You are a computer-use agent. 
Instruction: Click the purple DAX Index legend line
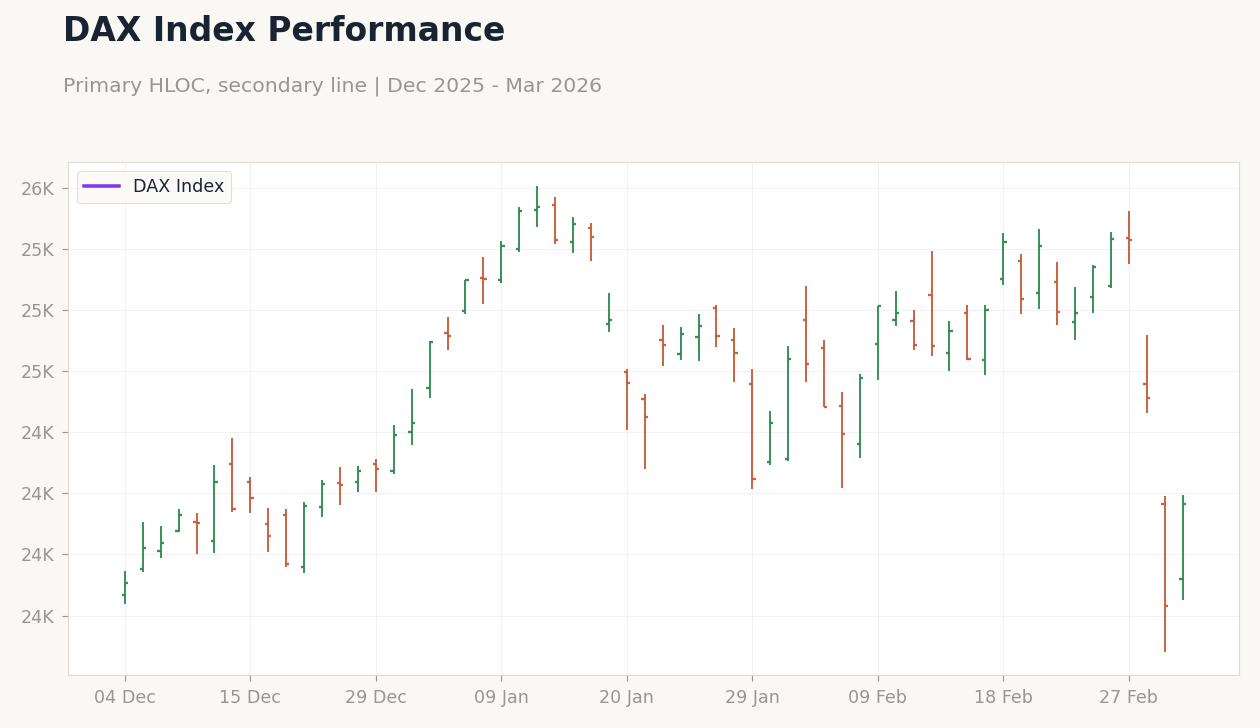(x=101, y=187)
